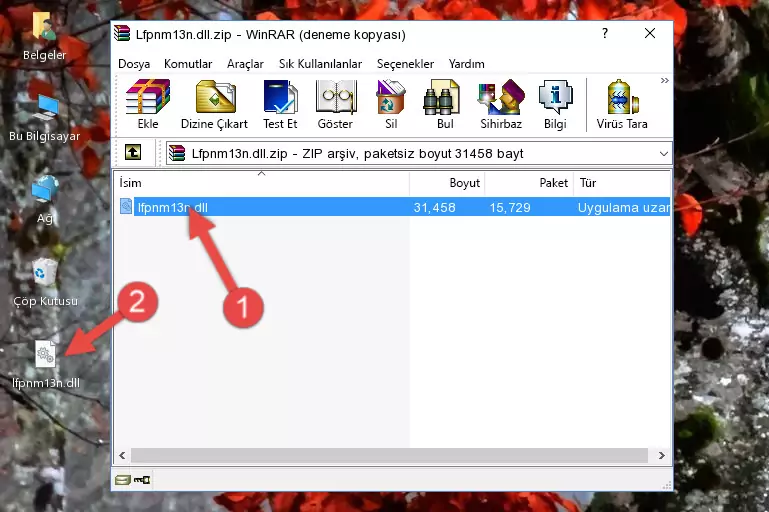Click the 31,458 size value

[435, 207]
